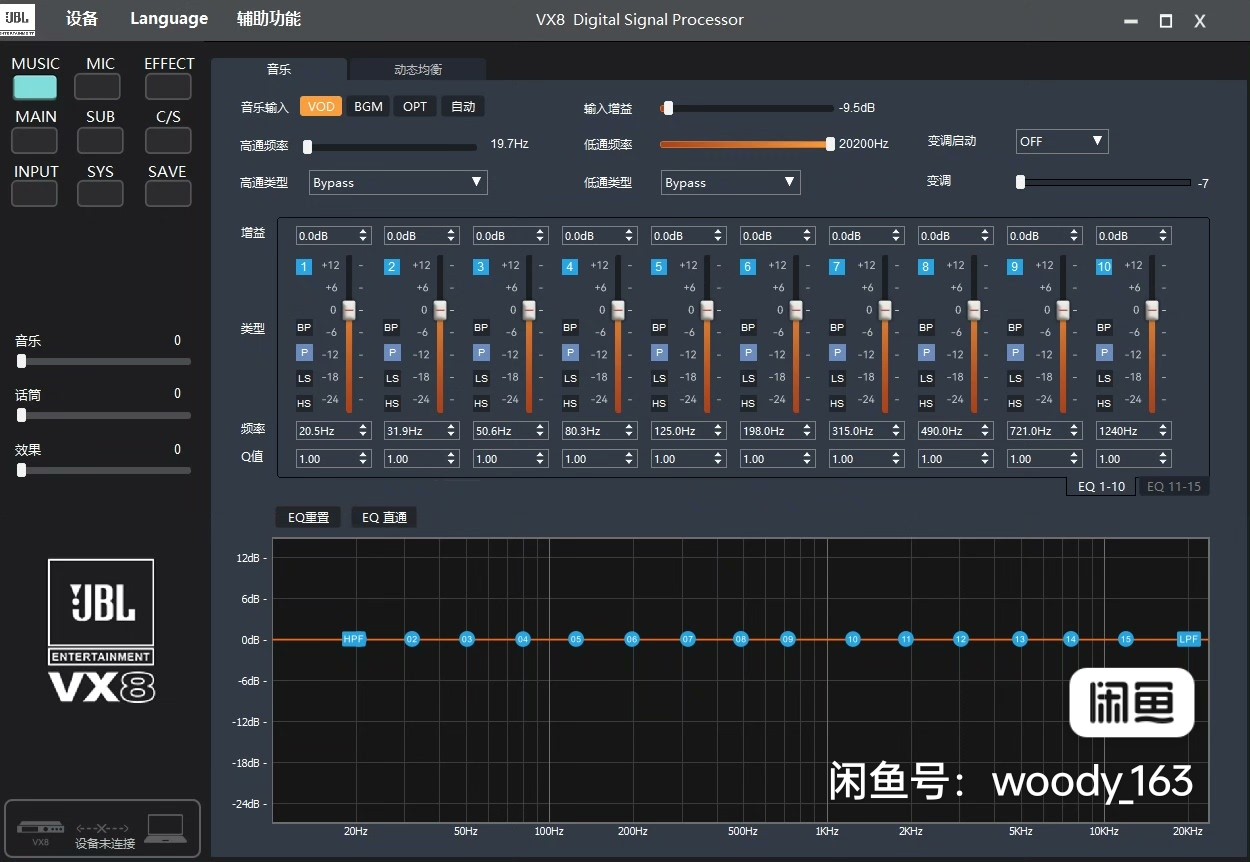1250x862 pixels.
Task: Click the 变调 pitch slider handle
Action: (x=1020, y=182)
